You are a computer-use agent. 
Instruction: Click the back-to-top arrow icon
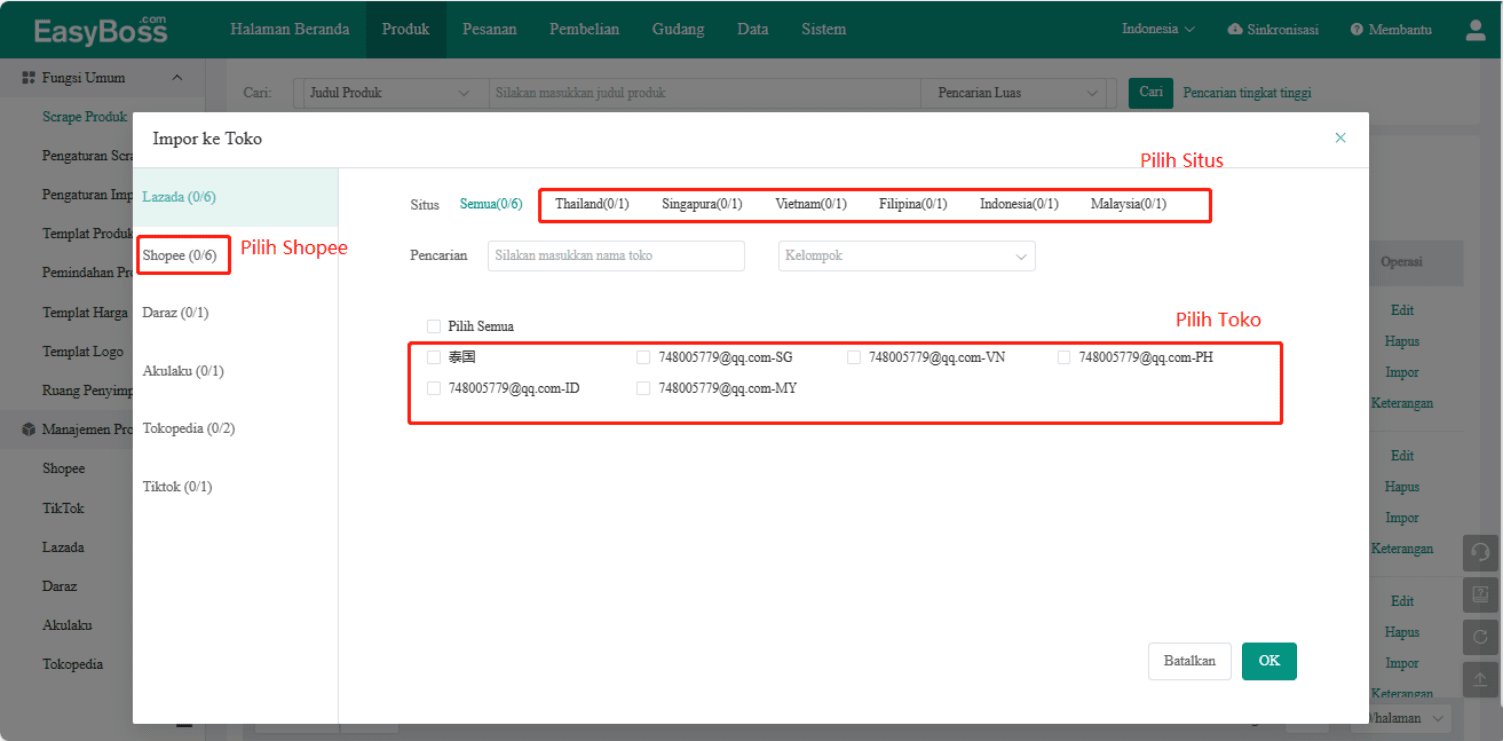tap(1481, 679)
